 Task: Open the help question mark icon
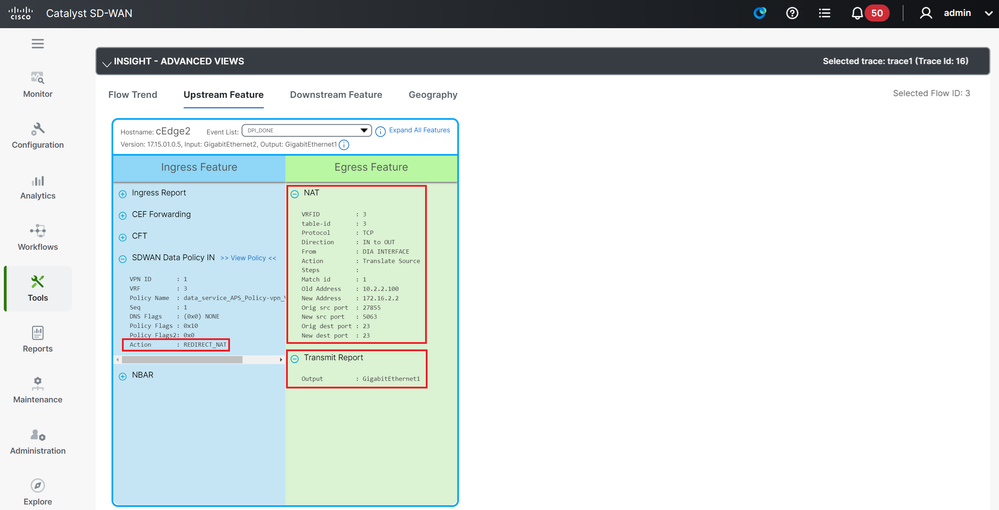792,13
